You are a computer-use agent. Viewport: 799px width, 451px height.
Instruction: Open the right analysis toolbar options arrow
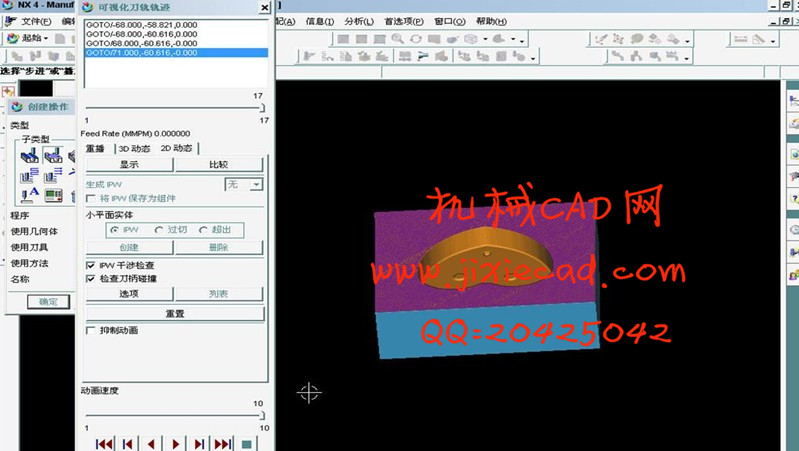point(687,40)
